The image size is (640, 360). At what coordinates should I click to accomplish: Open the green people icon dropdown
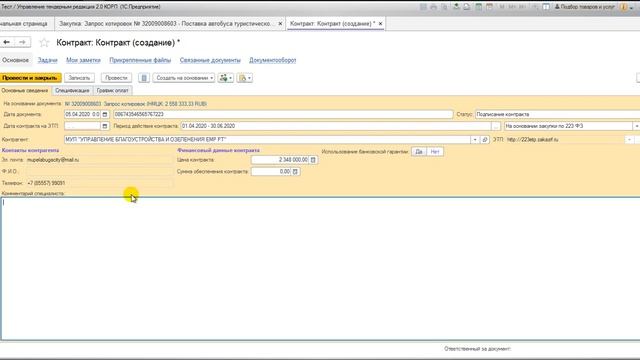[x=226, y=78]
